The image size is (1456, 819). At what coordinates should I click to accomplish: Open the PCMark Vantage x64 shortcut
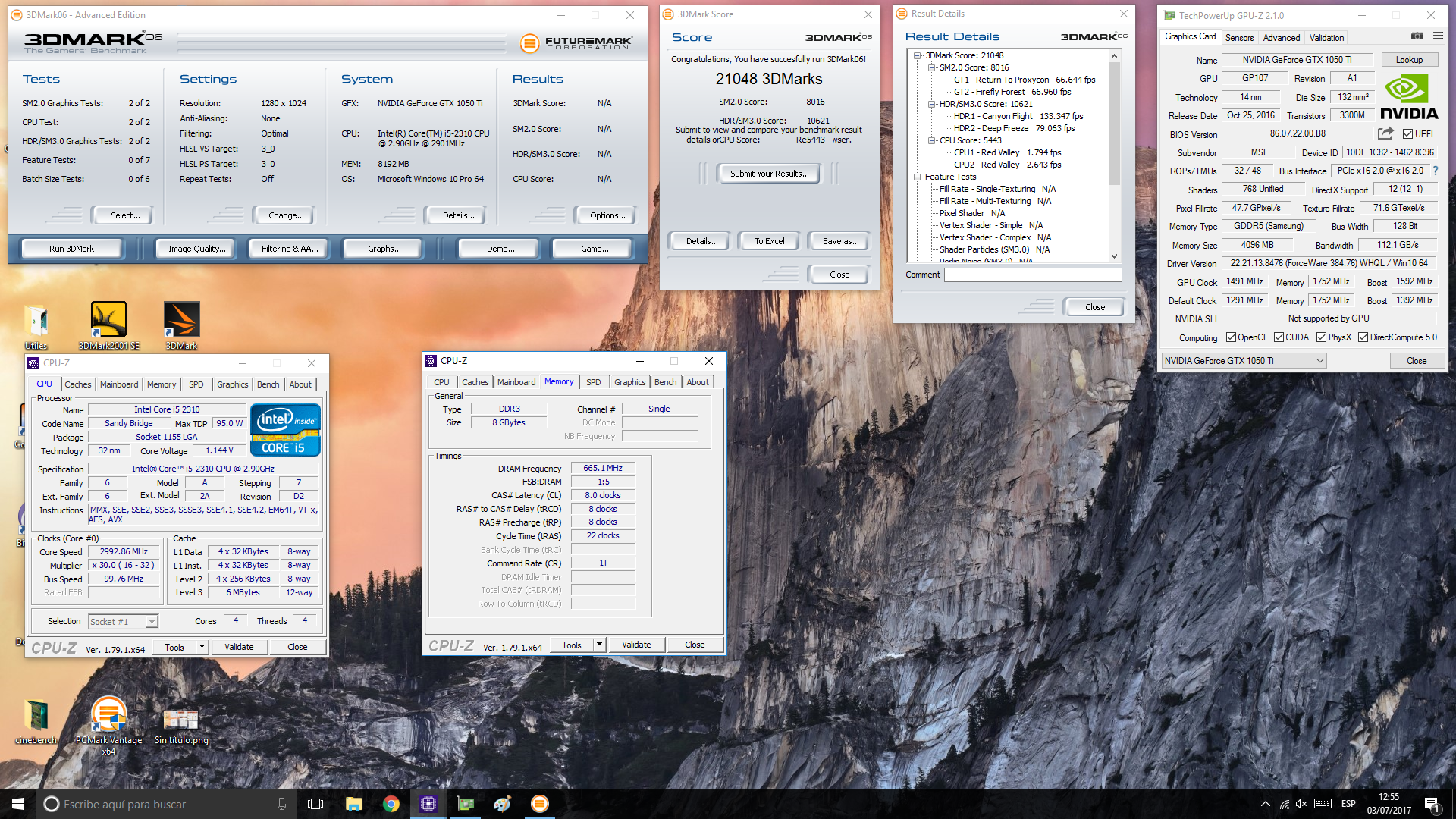(108, 726)
